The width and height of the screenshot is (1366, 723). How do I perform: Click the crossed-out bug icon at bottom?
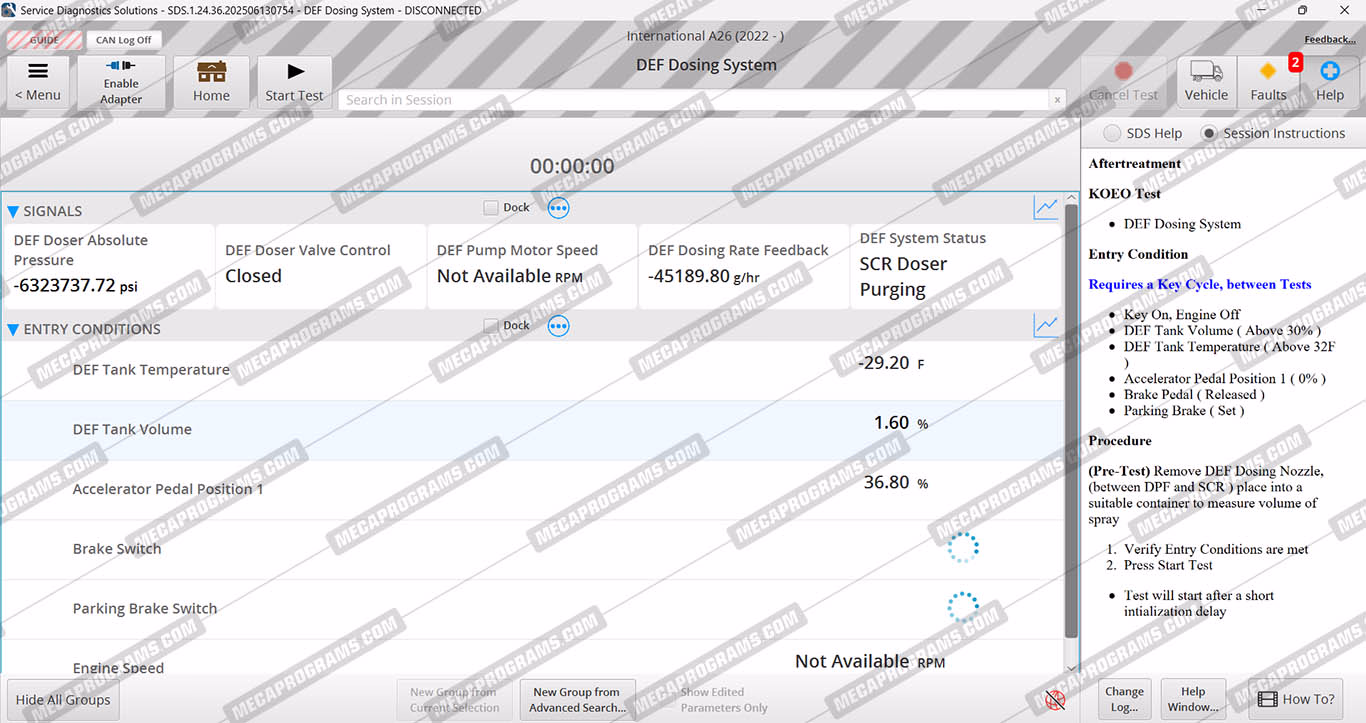(x=1055, y=700)
